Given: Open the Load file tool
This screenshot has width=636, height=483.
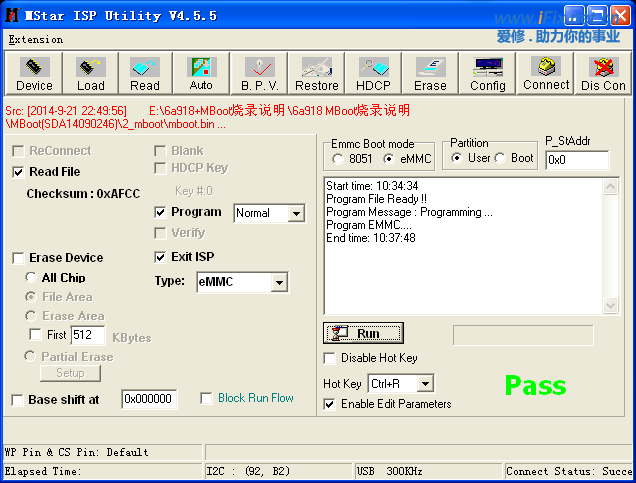Looking at the screenshot, I should (90, 73).
